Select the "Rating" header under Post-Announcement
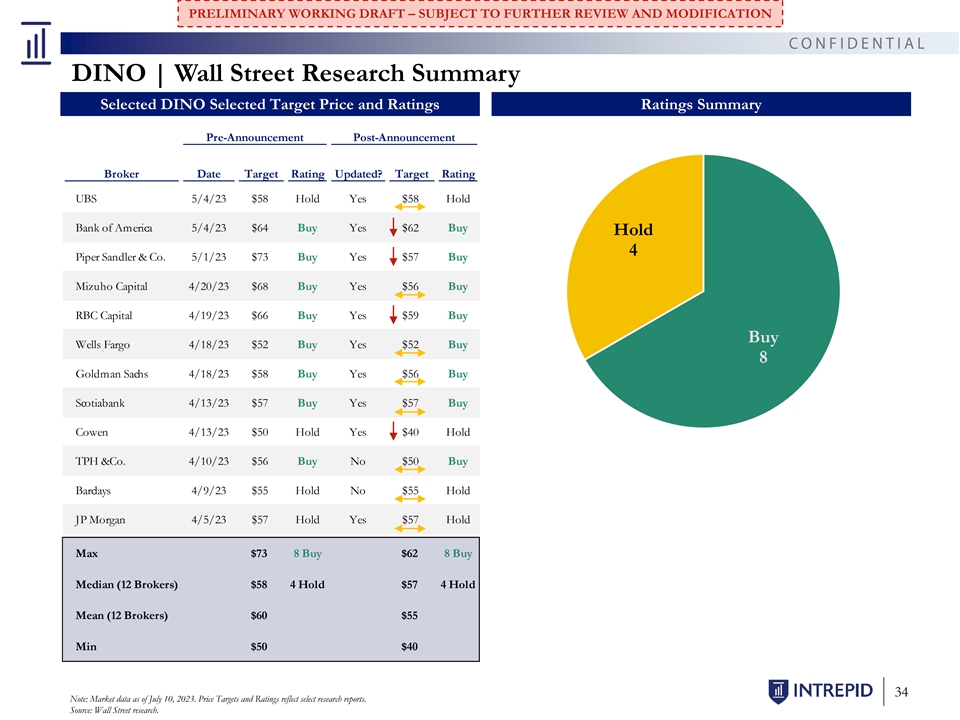Screen dimensions: 960x720 459,174
